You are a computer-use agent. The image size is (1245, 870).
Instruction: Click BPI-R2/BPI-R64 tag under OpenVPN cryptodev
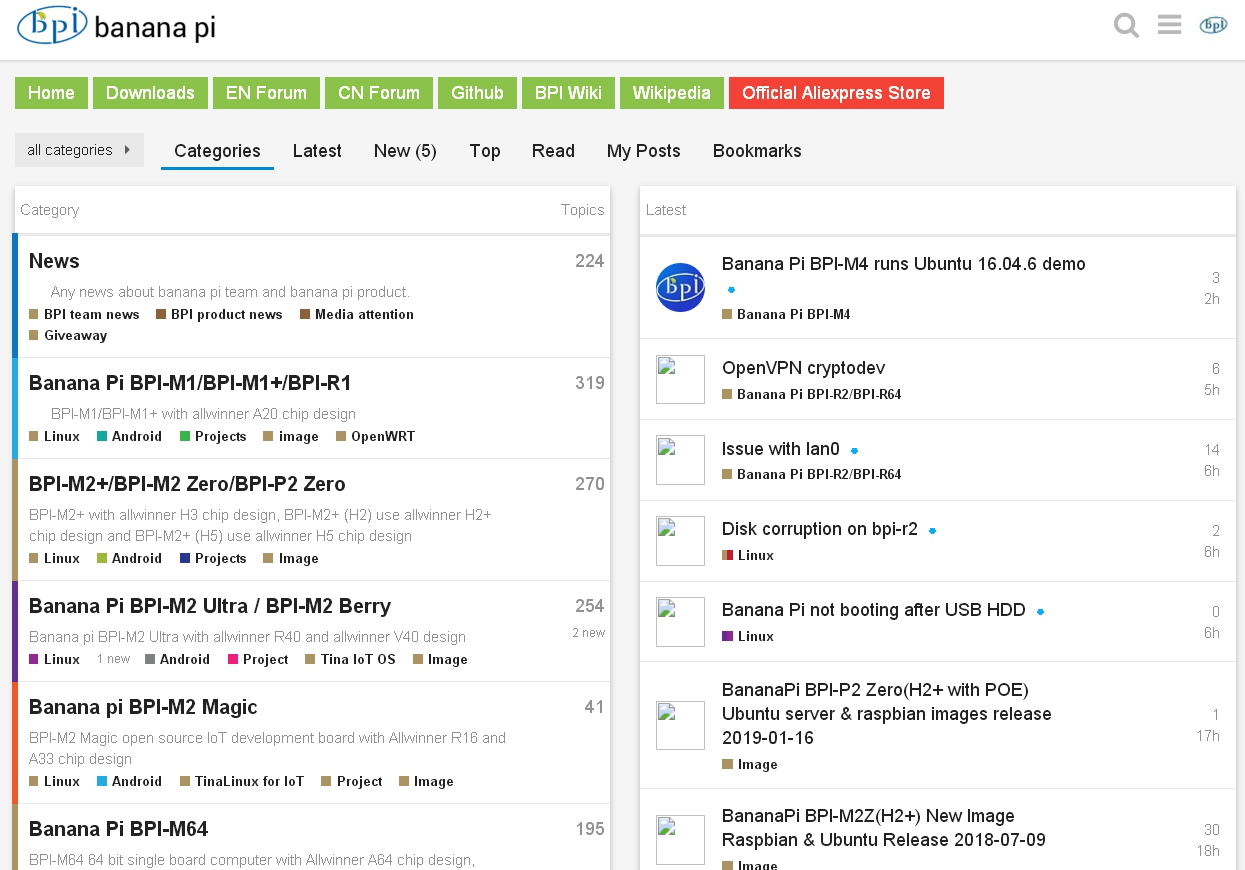812,394
